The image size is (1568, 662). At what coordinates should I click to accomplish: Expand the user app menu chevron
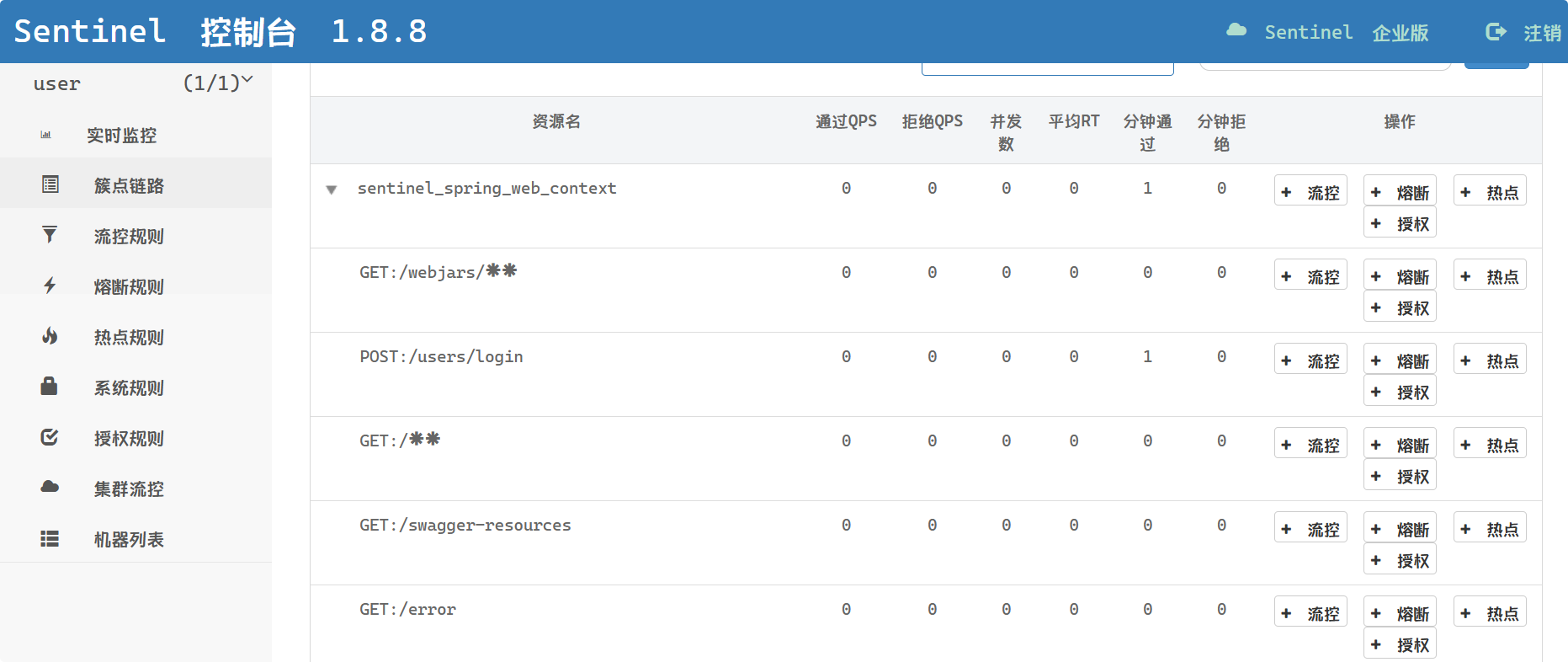click(x=247, y=80)
